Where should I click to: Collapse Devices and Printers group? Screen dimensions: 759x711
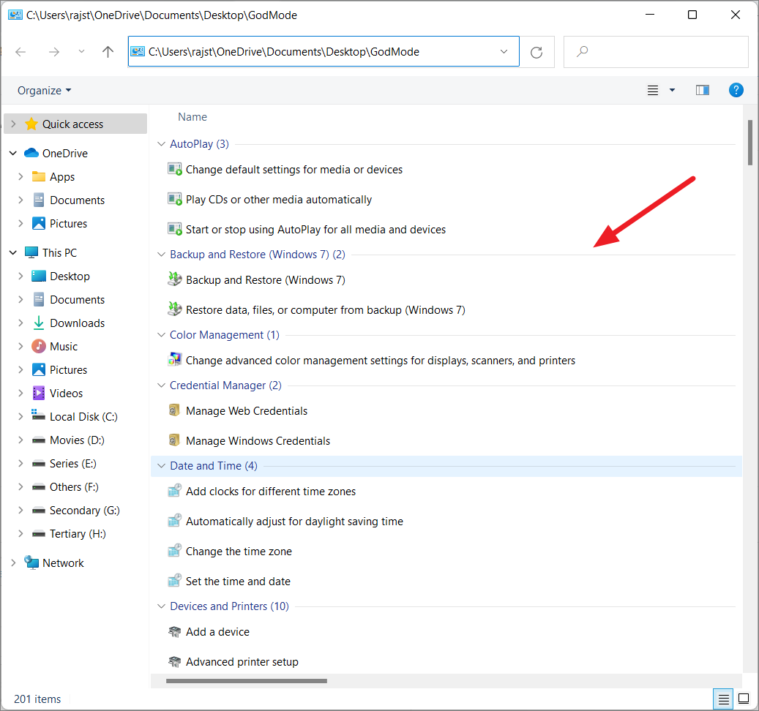[x=161, y=606]
